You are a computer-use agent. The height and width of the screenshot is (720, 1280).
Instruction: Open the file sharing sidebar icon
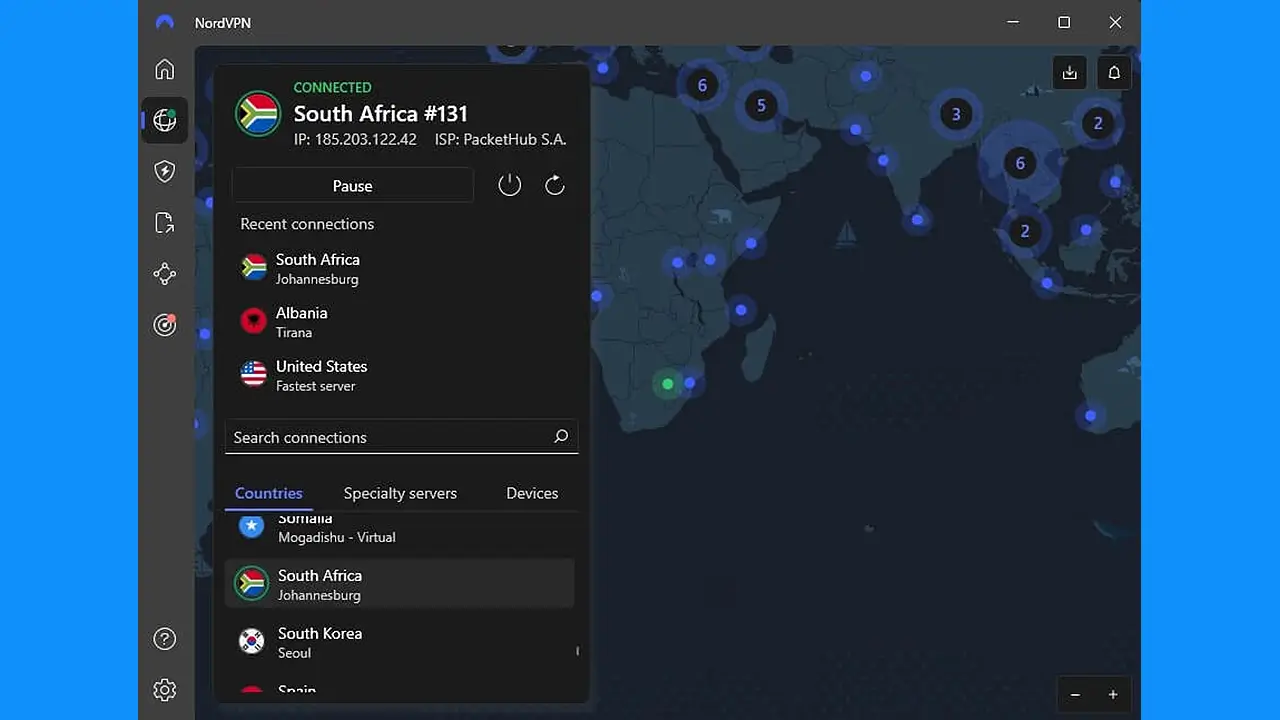click(165, 223)
